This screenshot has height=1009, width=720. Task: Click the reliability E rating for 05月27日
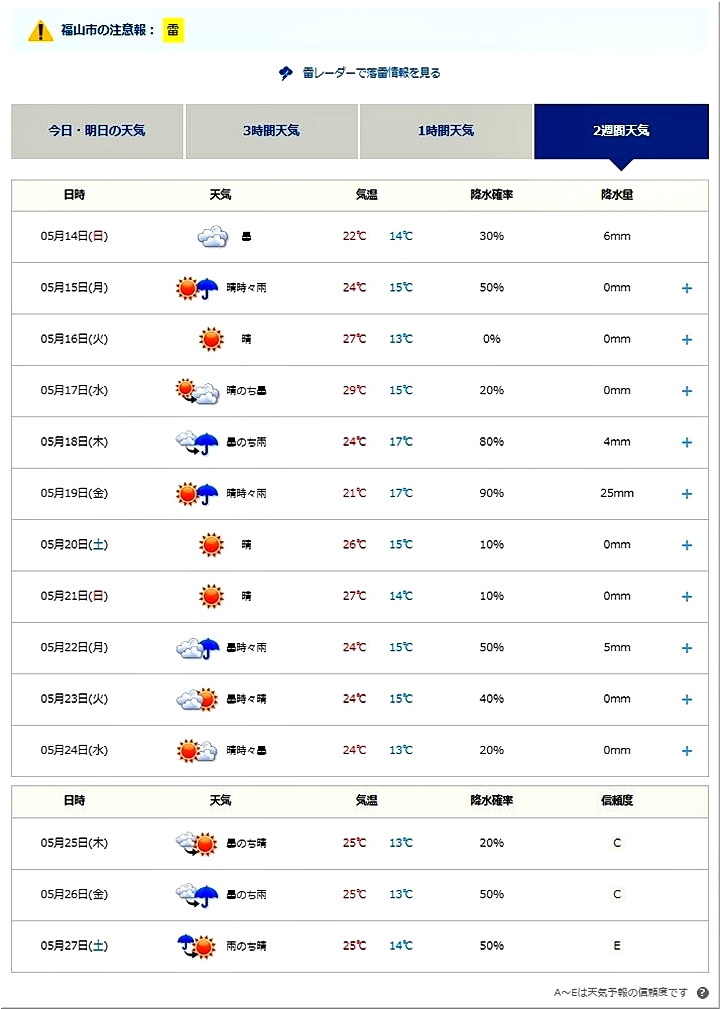click(x=617, y=945)
